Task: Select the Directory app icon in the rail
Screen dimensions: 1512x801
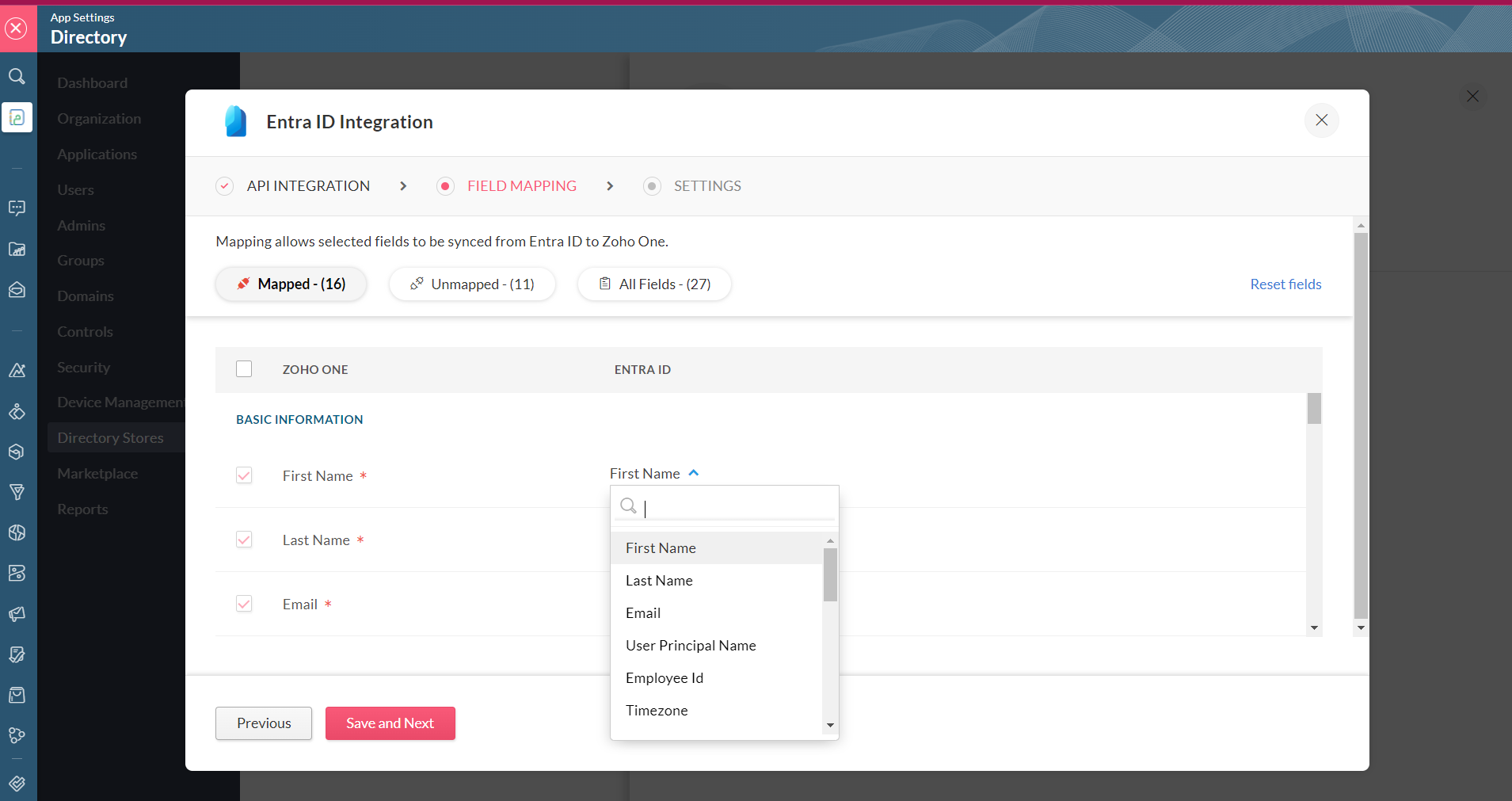Action: 17,117
